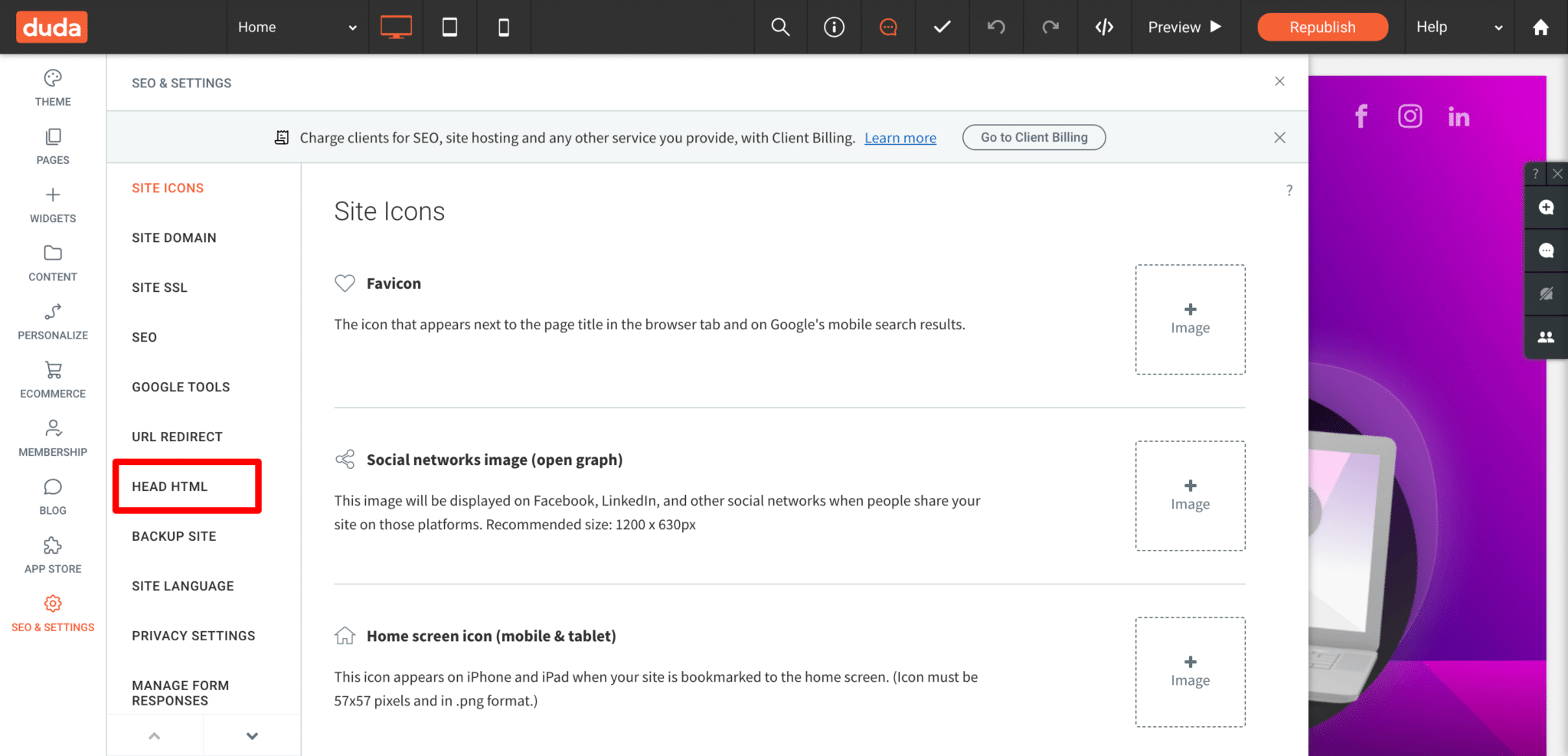Click the Facebook icon on site preview
The image size is (1568, 756).
point(1361,116)
